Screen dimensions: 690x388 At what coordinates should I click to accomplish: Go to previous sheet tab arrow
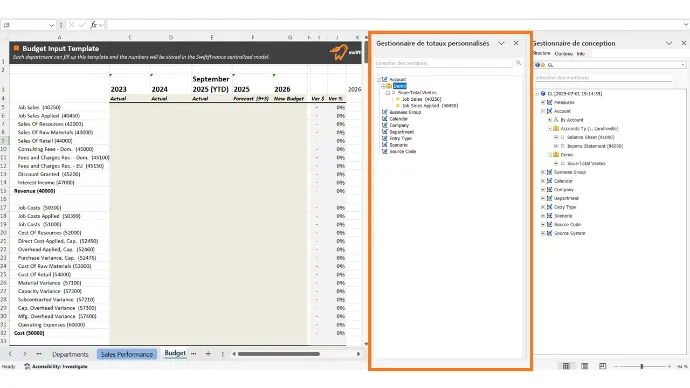[x=10, y=354]
